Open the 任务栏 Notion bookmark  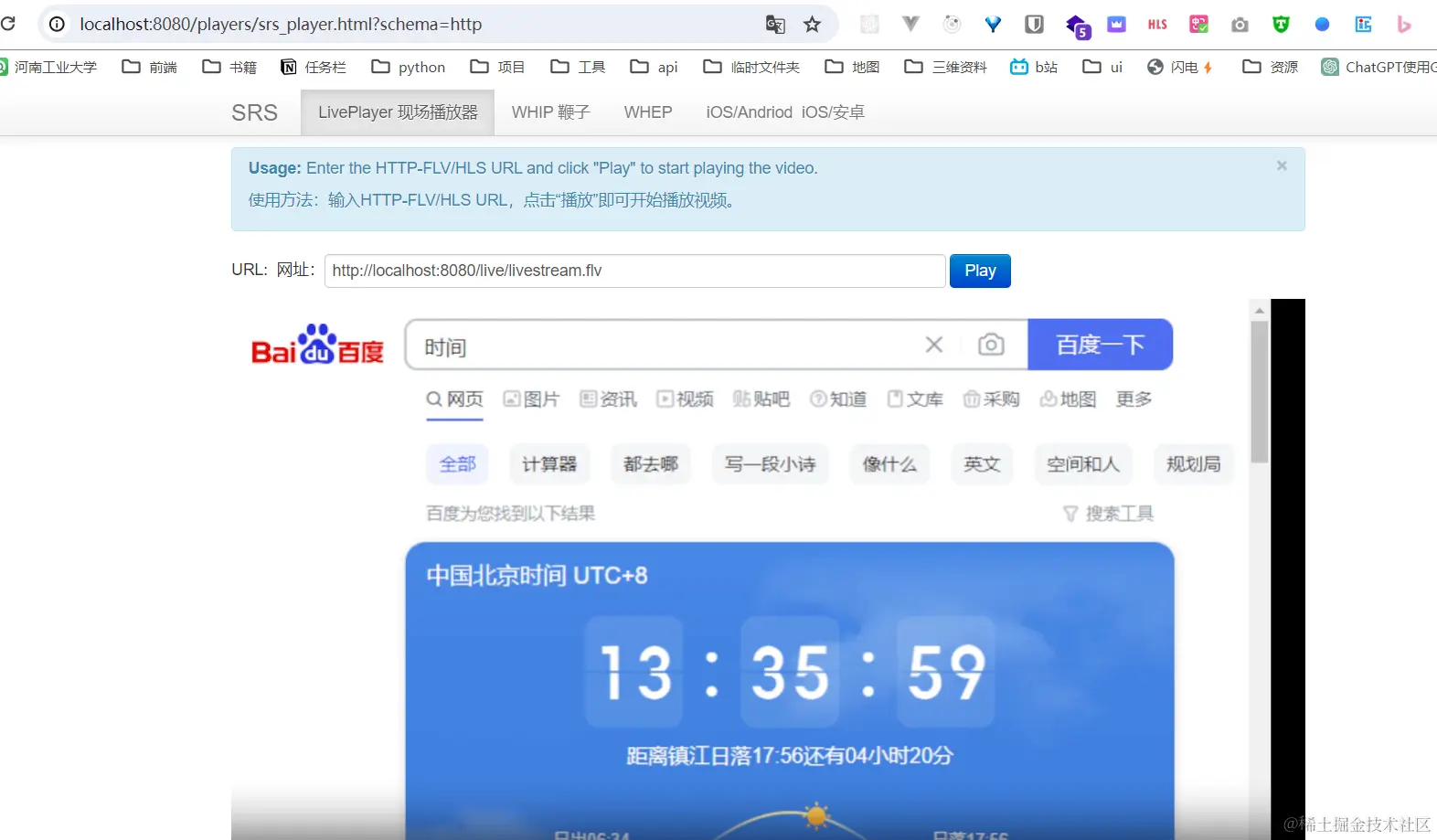314,67
